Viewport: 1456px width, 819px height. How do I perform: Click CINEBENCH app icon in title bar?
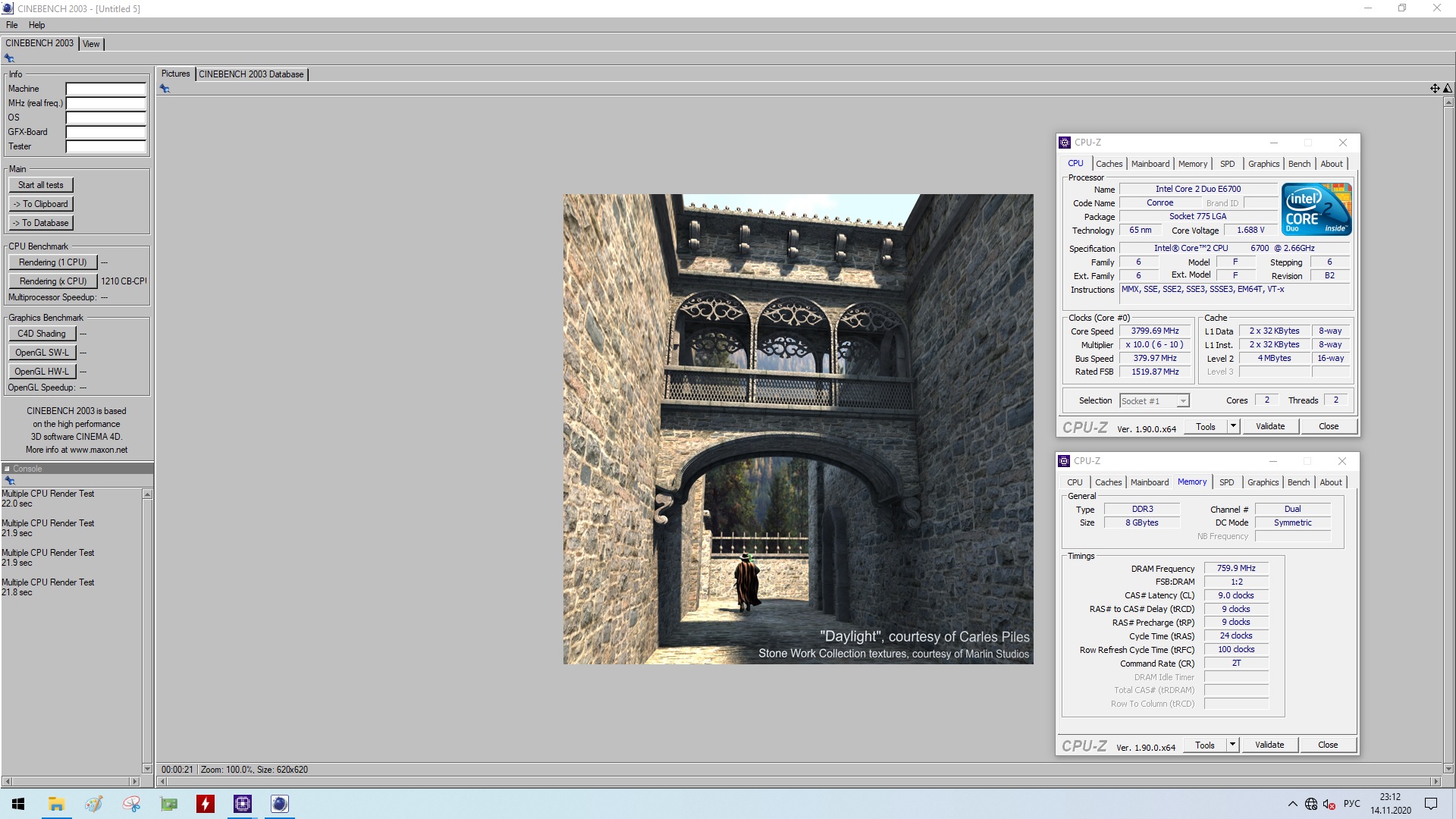coord(8,8)
